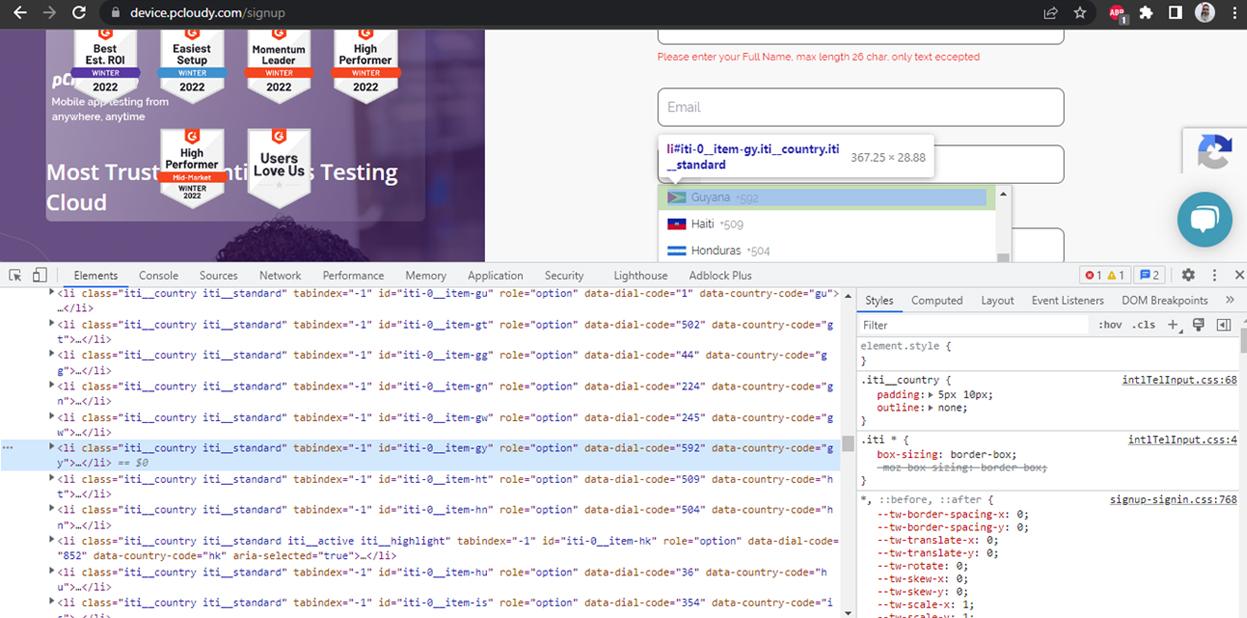Screen dimensions: 1247x618
Task: Click the forward navigation arrow
Action: point(49,13)
